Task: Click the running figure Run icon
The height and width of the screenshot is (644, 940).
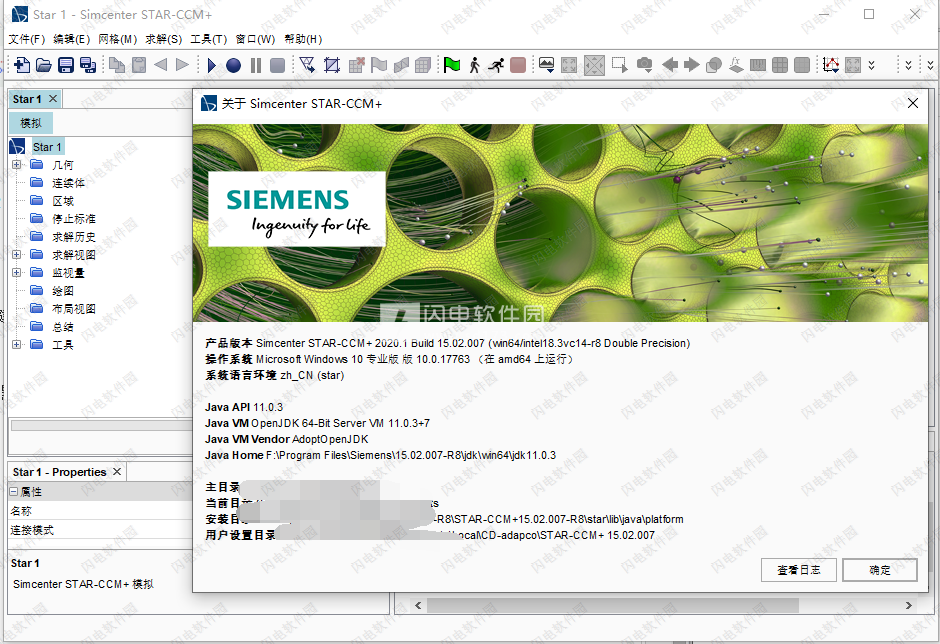Action: coord(496,65)
